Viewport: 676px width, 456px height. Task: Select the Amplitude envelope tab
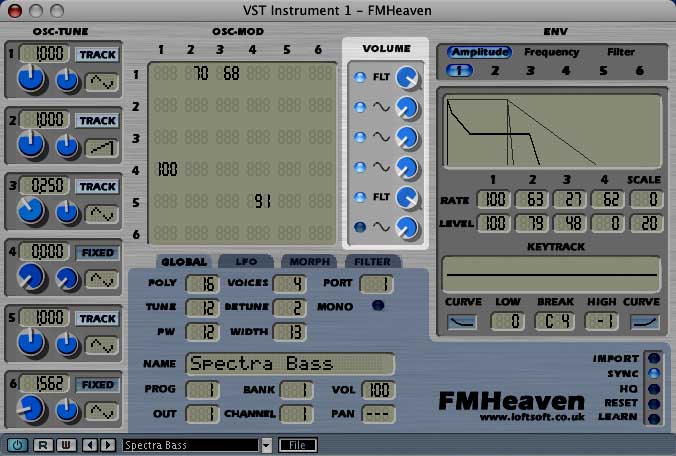(x=479, y=52)
